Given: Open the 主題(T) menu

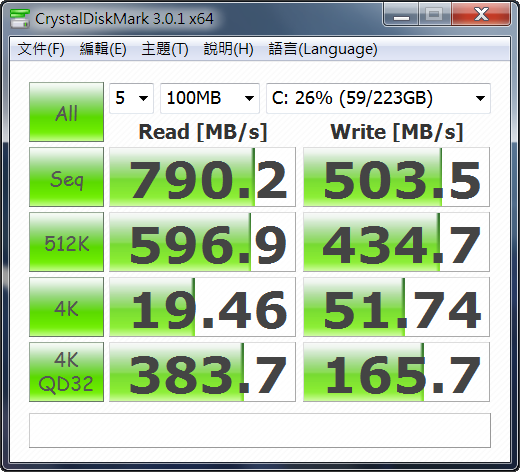Looking at the screenshot, I should click(165, 49).
